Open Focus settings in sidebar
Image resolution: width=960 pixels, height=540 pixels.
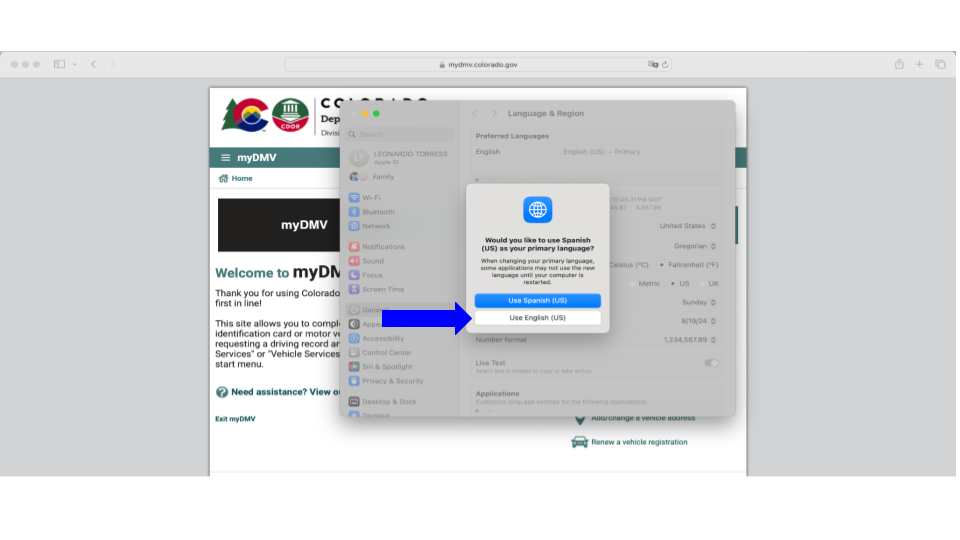point(366,275)
